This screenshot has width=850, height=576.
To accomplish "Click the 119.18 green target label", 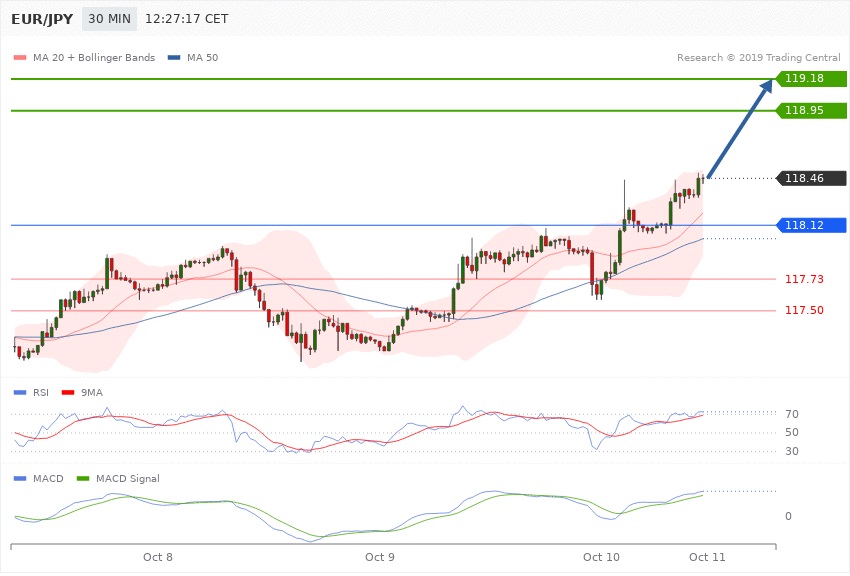I will click(805, 78).
